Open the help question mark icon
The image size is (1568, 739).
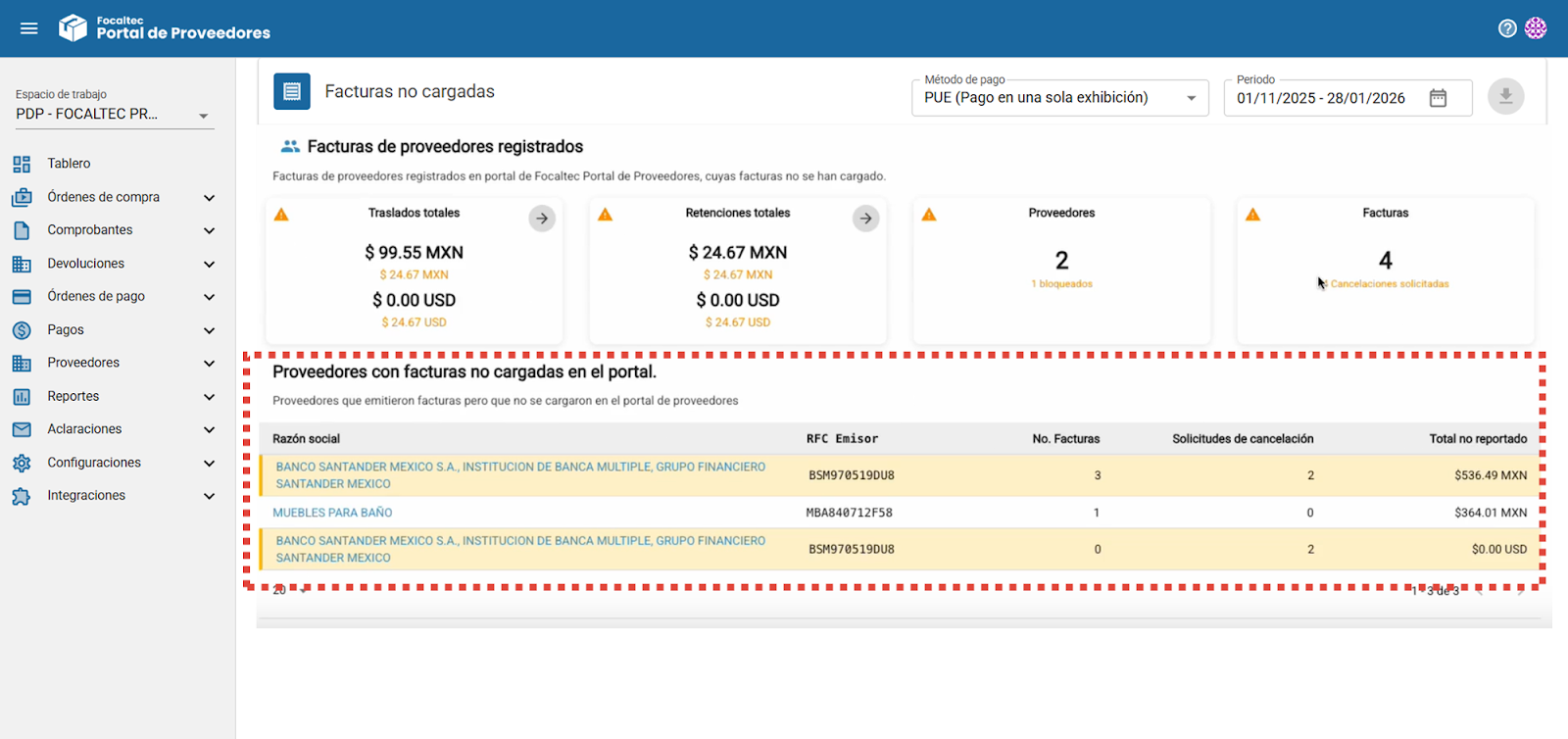point(1507,28)
